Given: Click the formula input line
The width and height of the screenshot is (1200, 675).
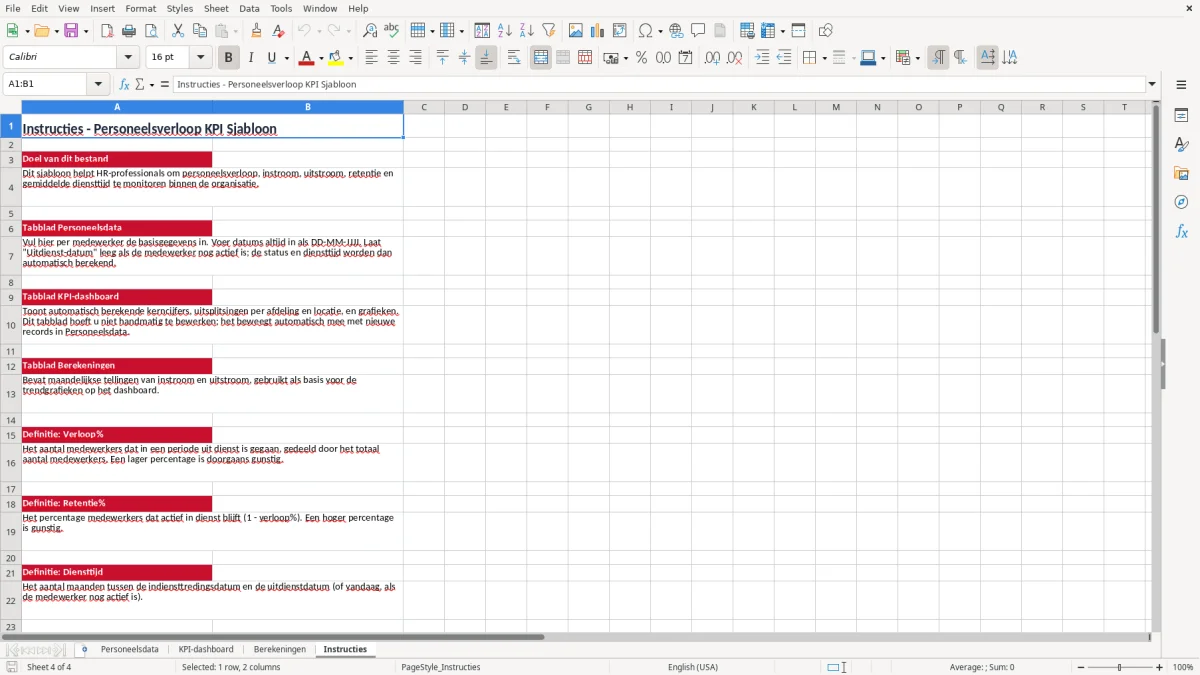Looking at the screenshot, I should coord(658,84).
